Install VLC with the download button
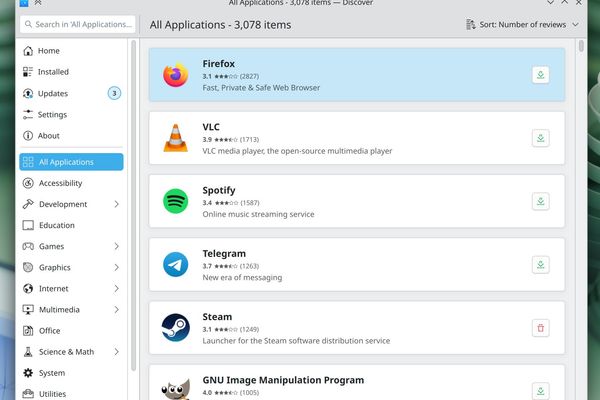The height and width of the screenshot is (400, 600). coord(540,138)
